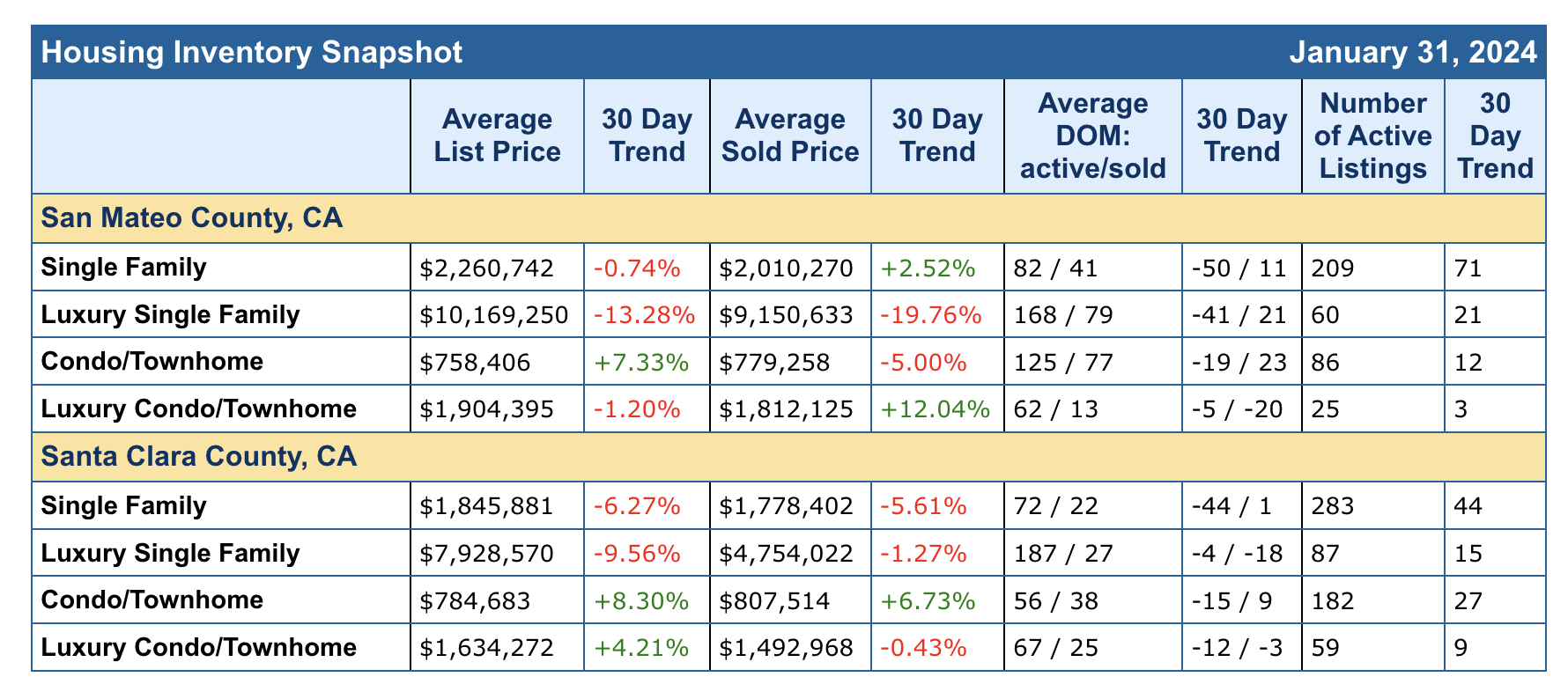Click the $1,845,881 list price cell
Viewport: 1568px width, 699px height.
tap(488, 505)
